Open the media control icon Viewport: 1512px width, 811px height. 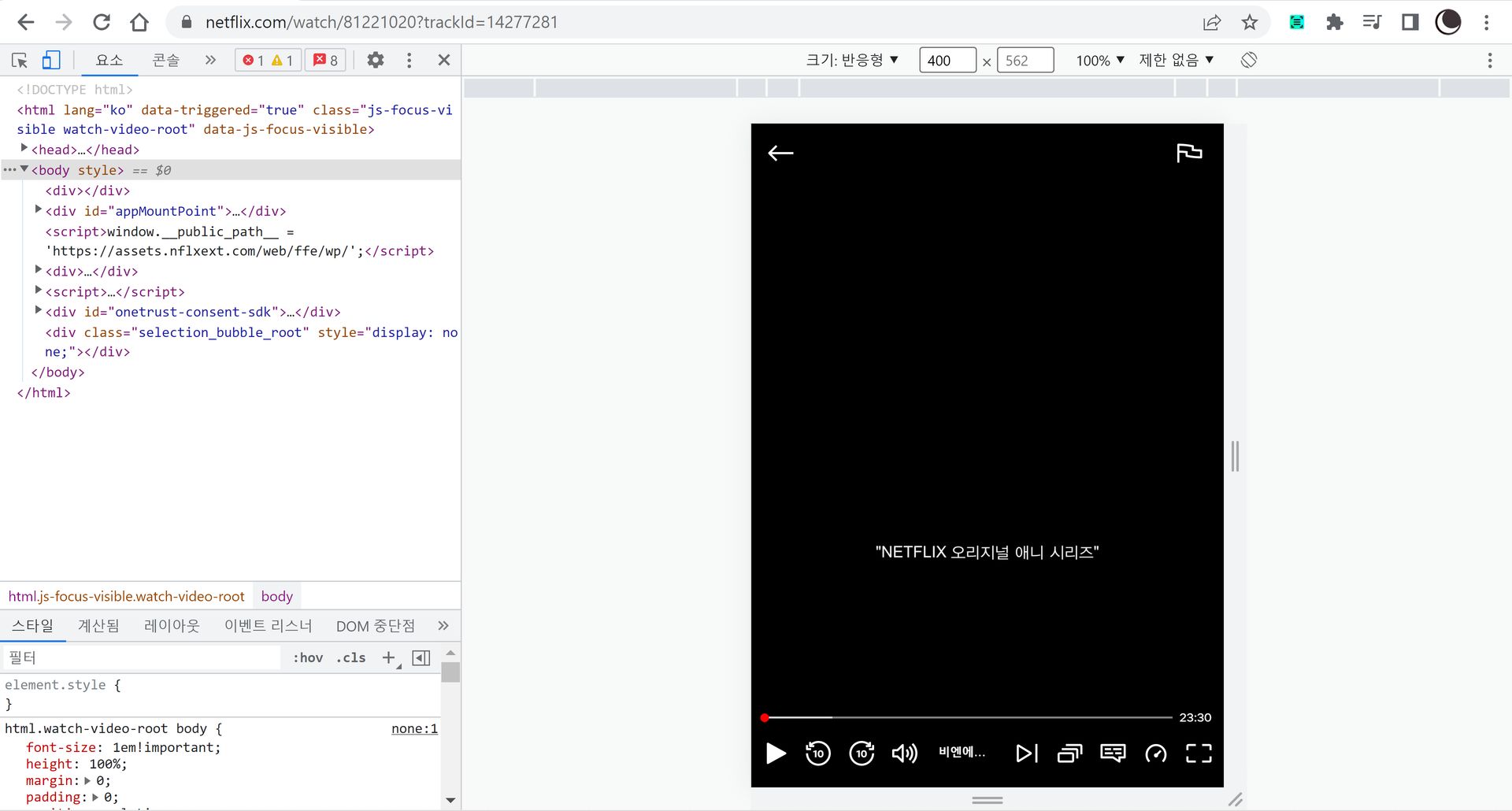tap(1373, 22)
